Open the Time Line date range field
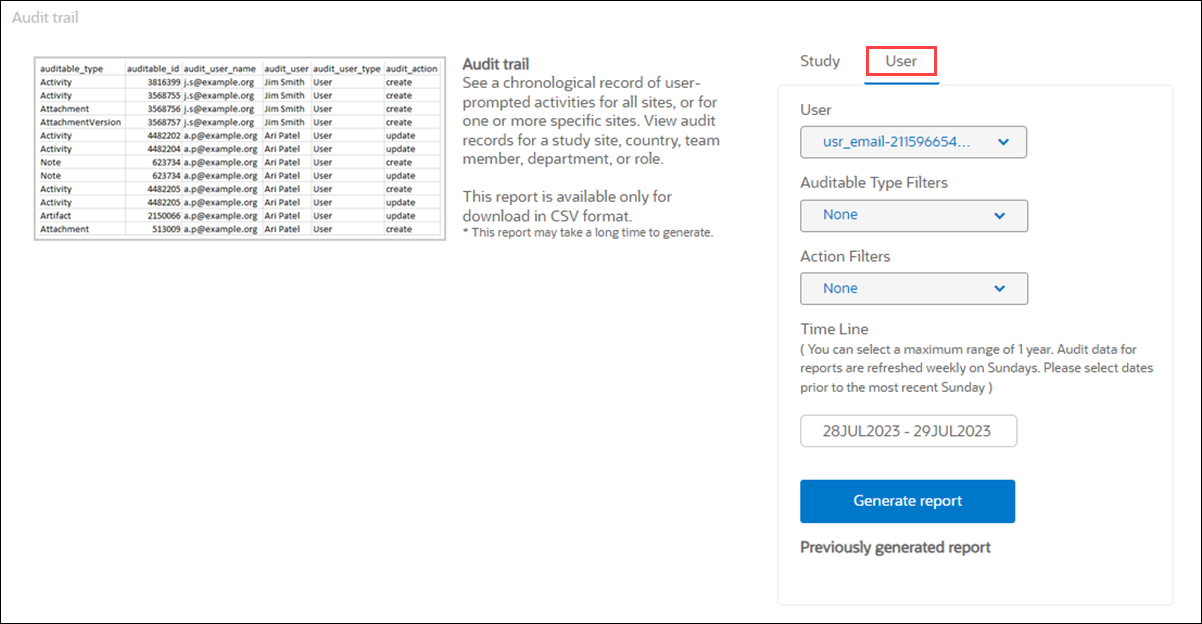Screen dimensions: 1202x624 click(908, 431)
